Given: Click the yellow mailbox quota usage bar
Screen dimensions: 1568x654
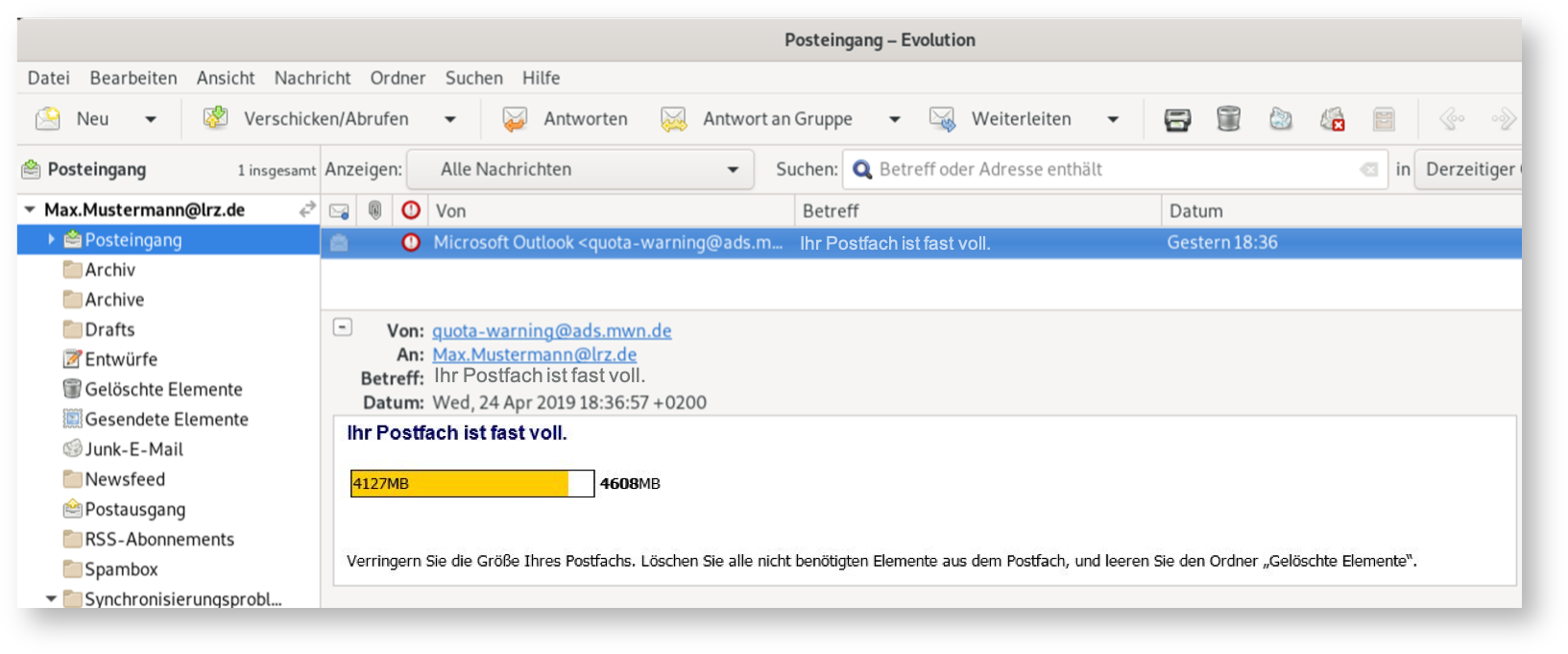Looking at the screenshot, I should coord(460,483).
